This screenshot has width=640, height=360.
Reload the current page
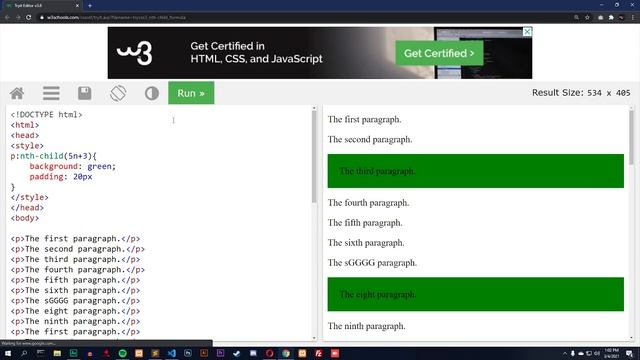click(x=29, y=18)
